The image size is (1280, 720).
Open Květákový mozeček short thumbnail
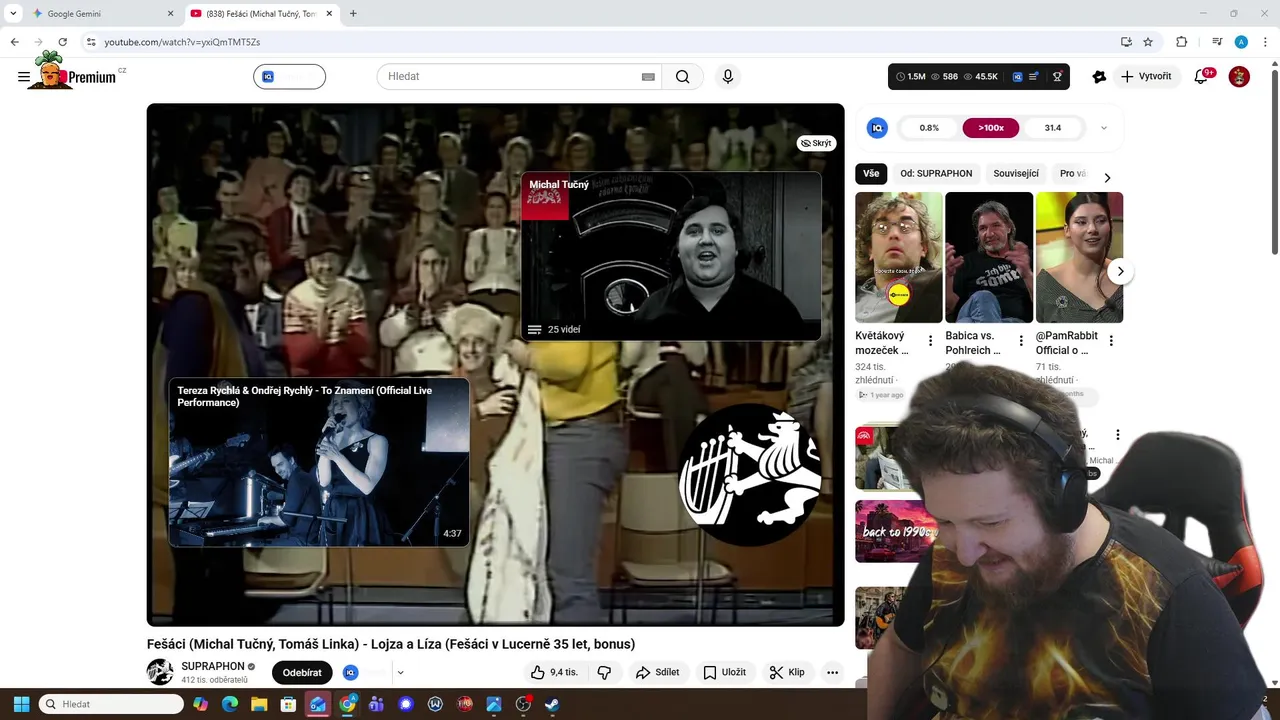(x=899, y=257)
